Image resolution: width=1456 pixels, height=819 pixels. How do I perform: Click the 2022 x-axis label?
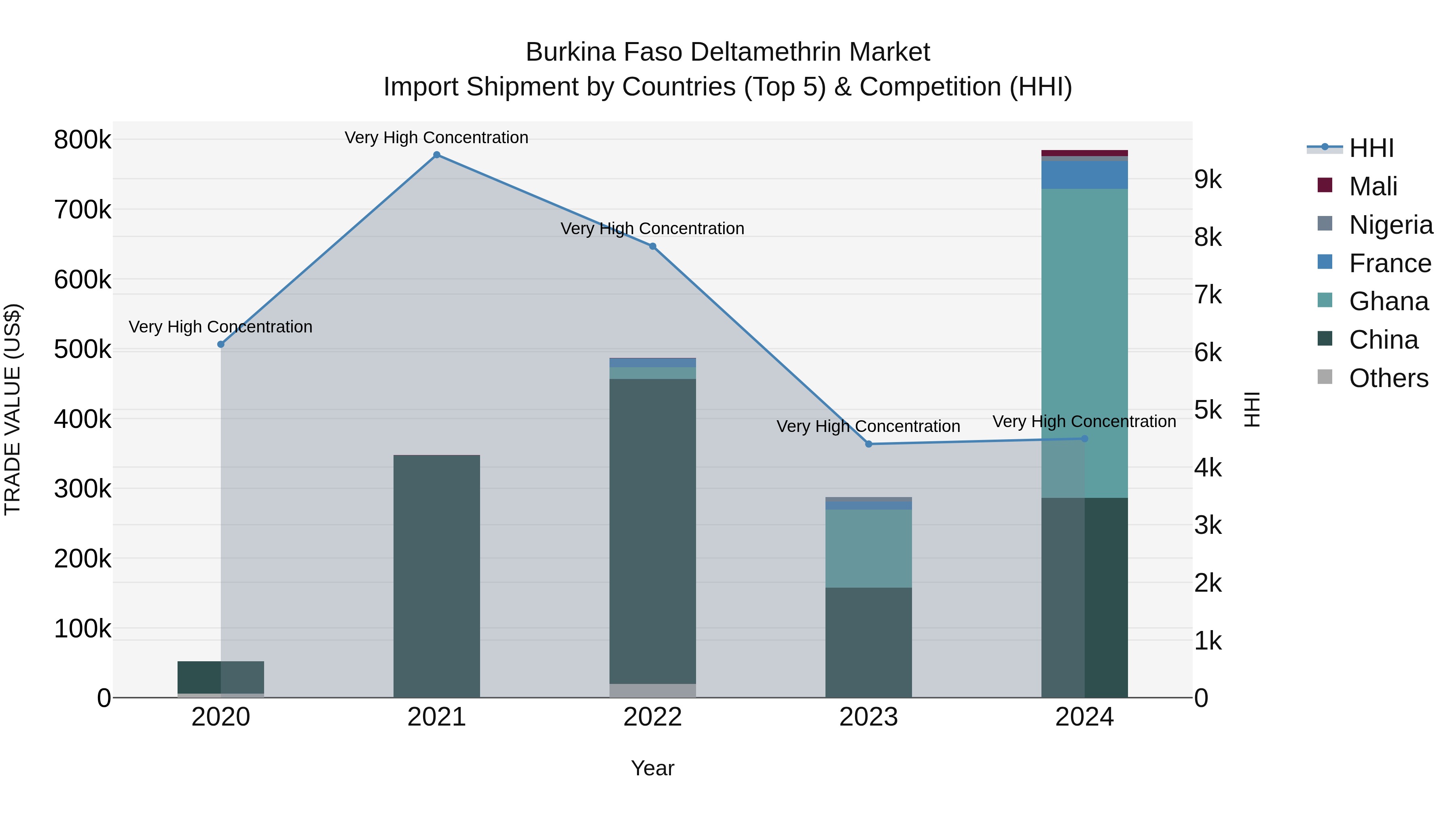[653, 717]
